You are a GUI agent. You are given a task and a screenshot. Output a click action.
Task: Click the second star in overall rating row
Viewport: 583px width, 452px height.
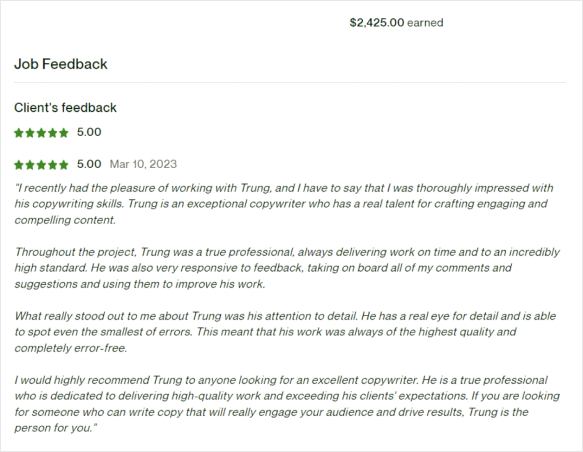tap(30, 133)
